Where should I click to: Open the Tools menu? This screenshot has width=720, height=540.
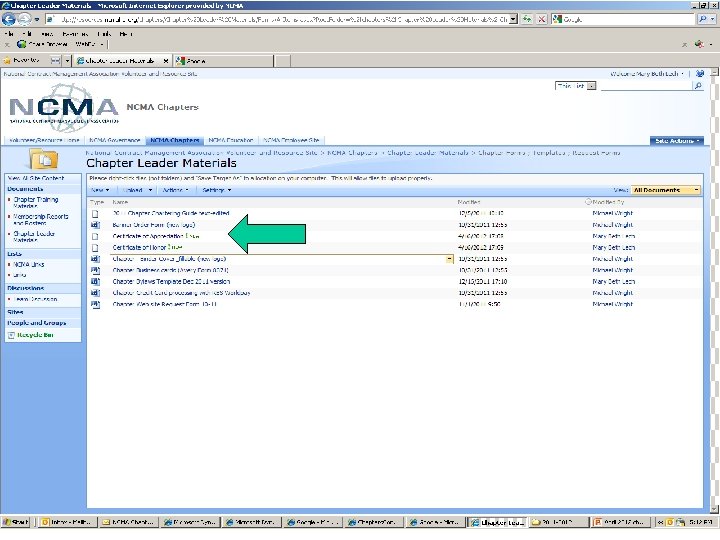(x=104, y=34)
